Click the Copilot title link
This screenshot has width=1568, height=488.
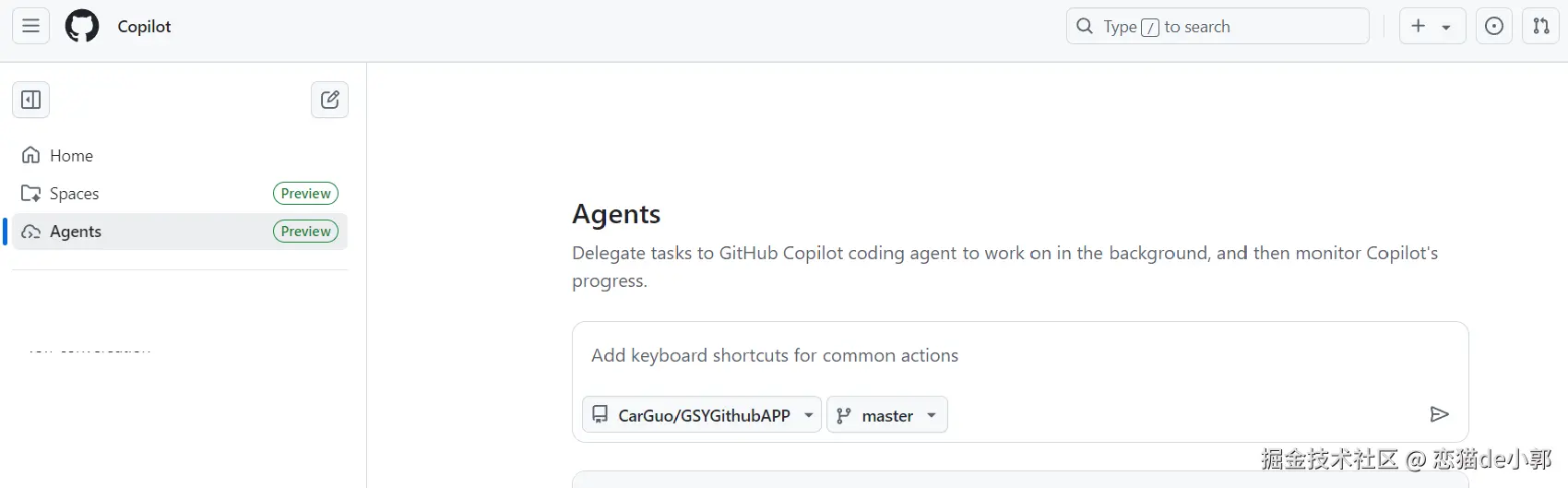pos(144,26)
